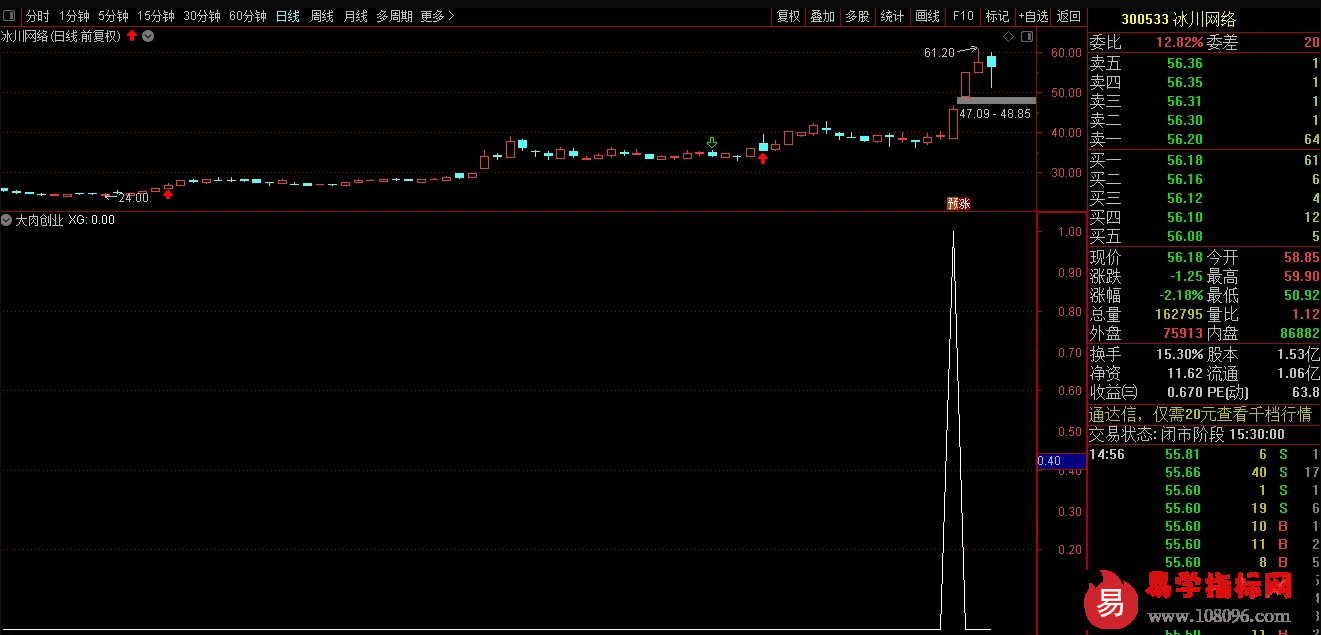Image resolution: width=1321 pixels, height=635 pixels.
Task: Add stock with +自选 button
Action: 1033,16
